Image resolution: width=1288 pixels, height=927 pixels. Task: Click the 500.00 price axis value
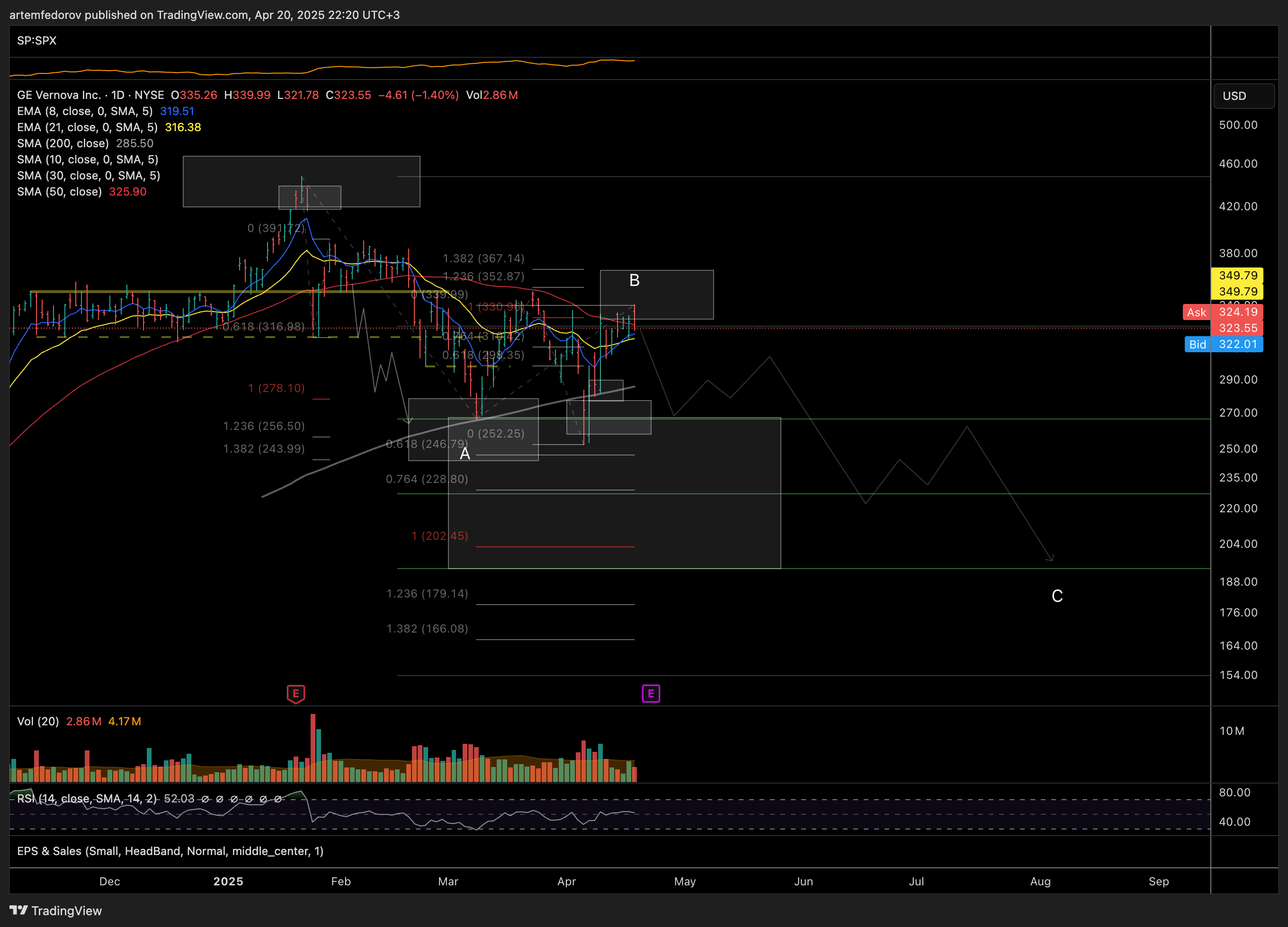point(1238,125)
